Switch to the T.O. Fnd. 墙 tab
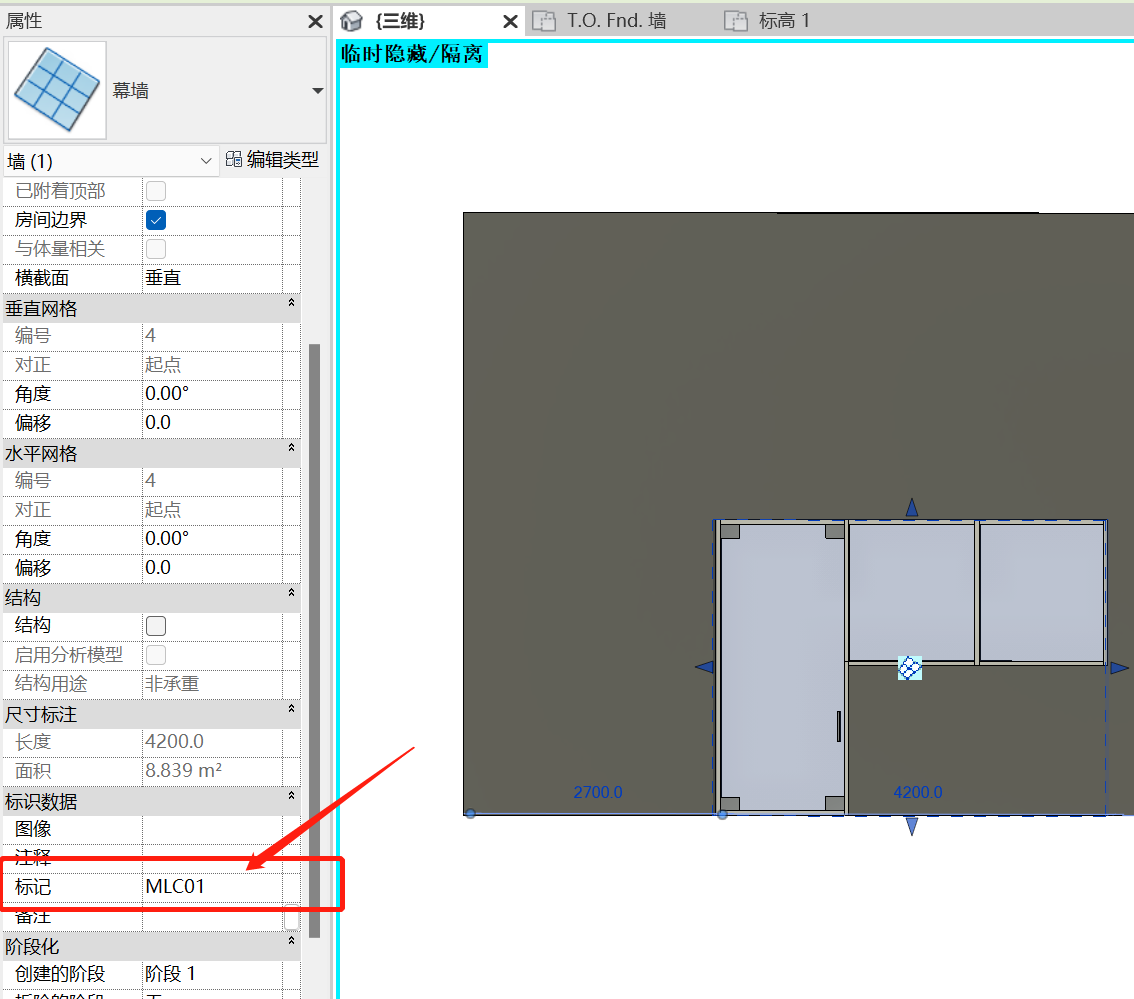 (616, 21)
